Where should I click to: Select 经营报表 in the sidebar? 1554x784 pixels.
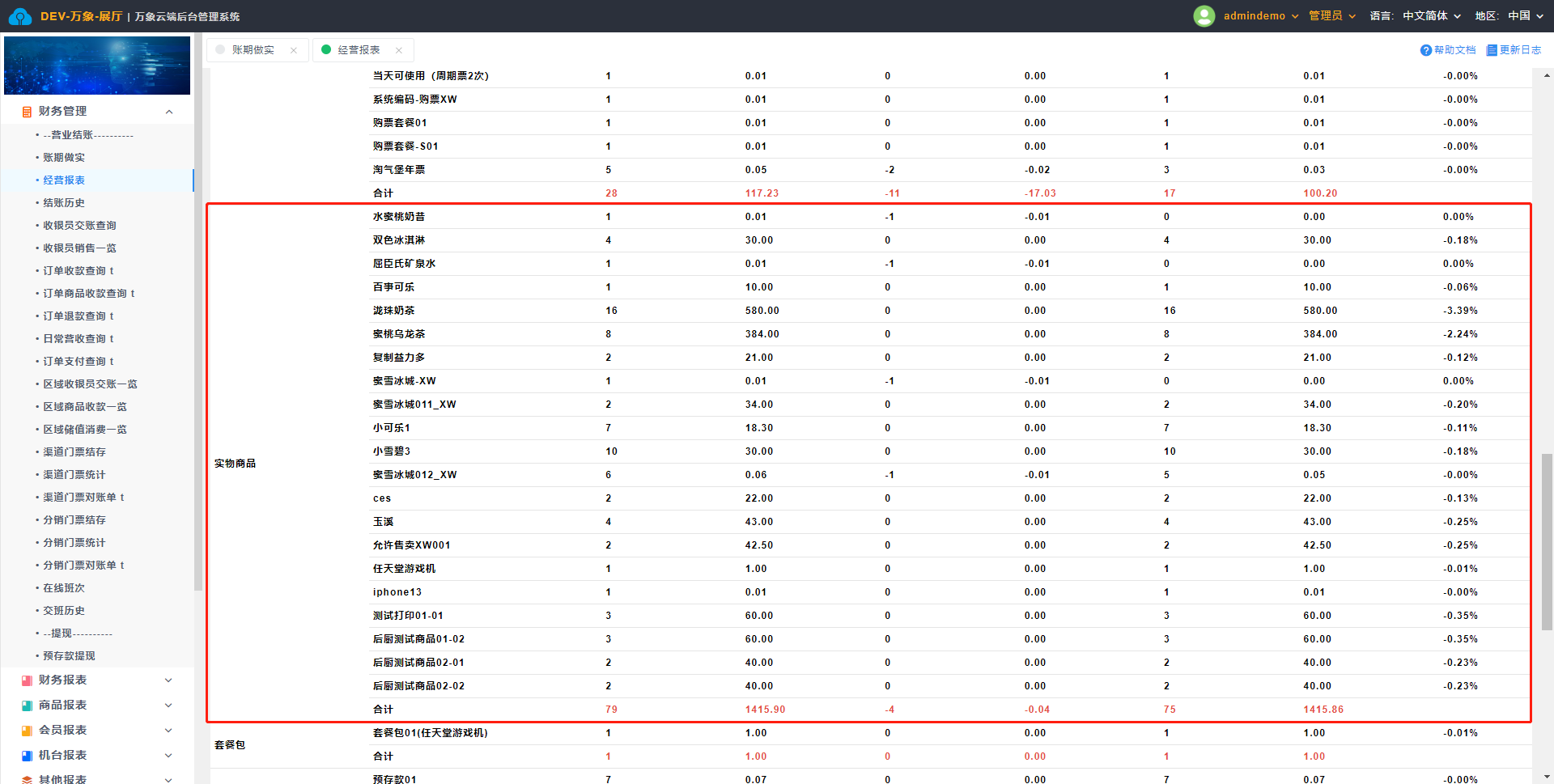64,180
